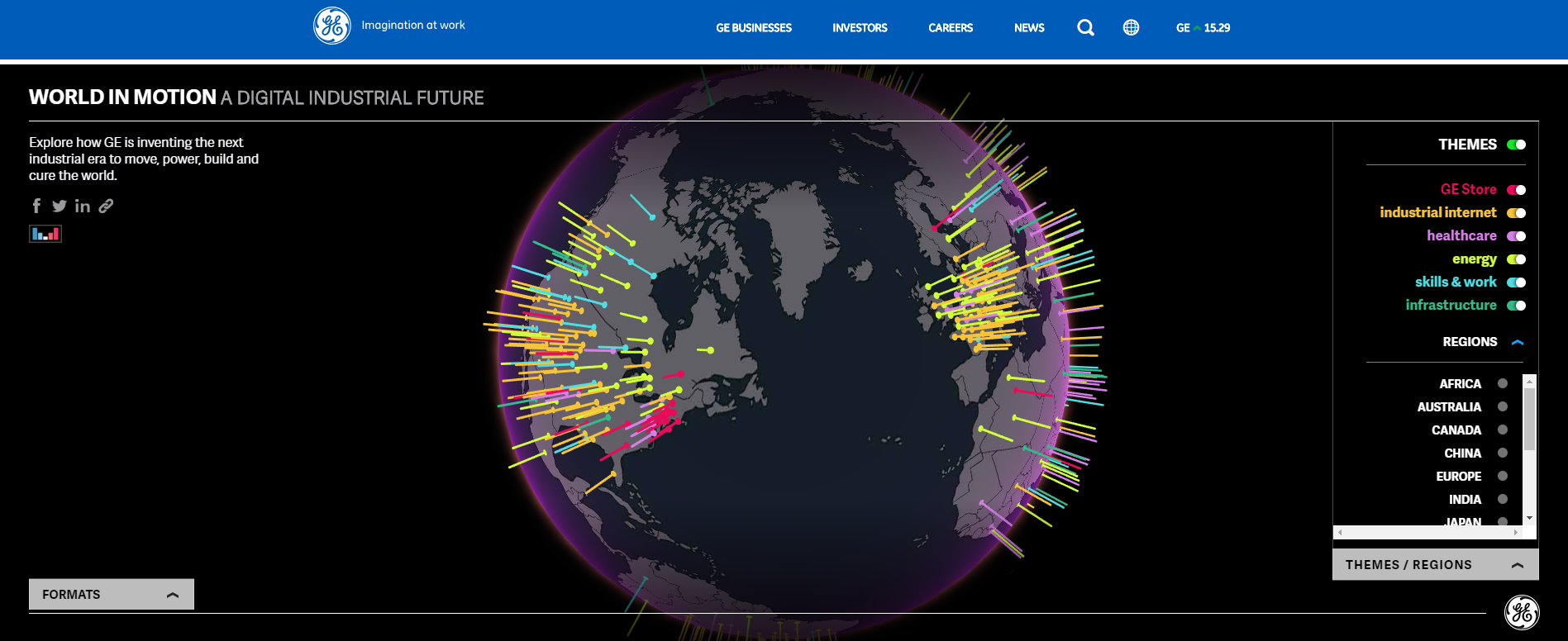This screenshot has width=1568, height=641.
Task: Toggle the energy theme switch
Action: (x=1516, y=259)
